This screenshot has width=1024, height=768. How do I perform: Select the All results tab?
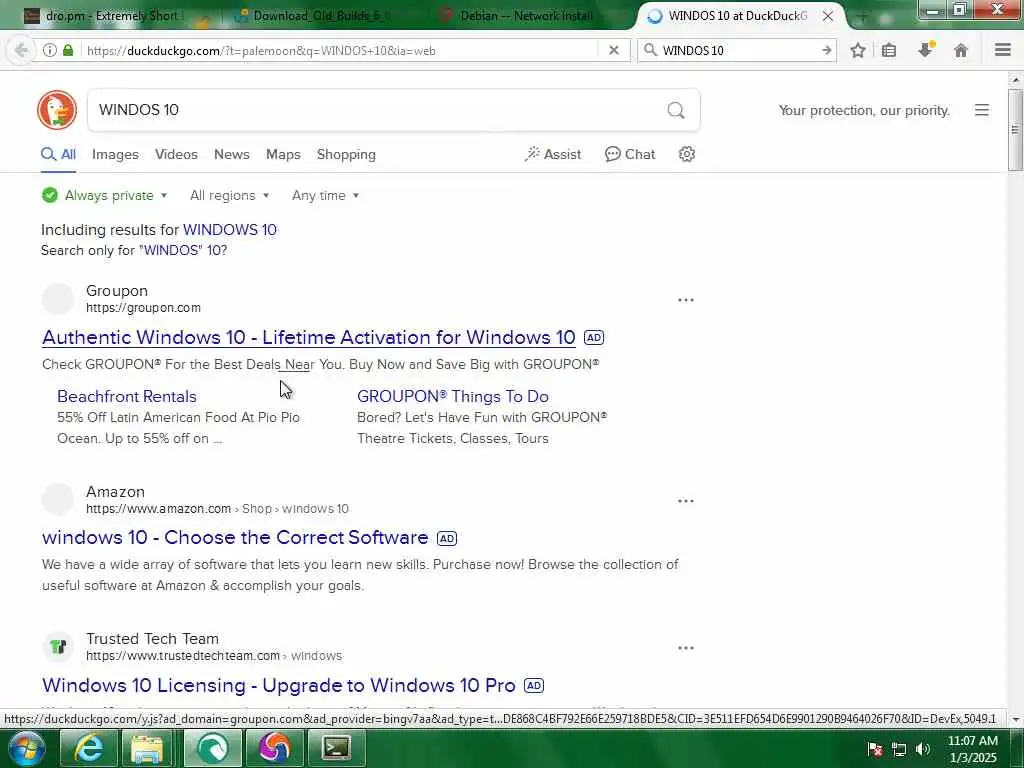[58, 154]
